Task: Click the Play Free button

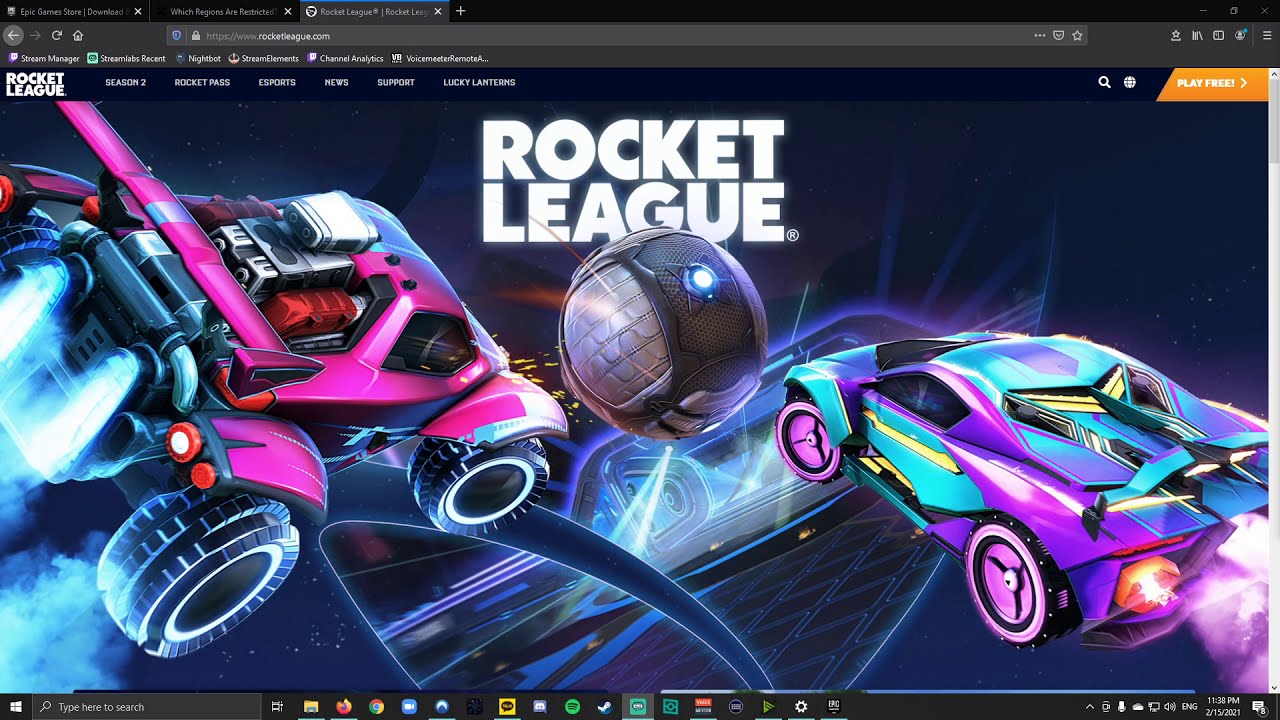Action: coord(1212,83)
